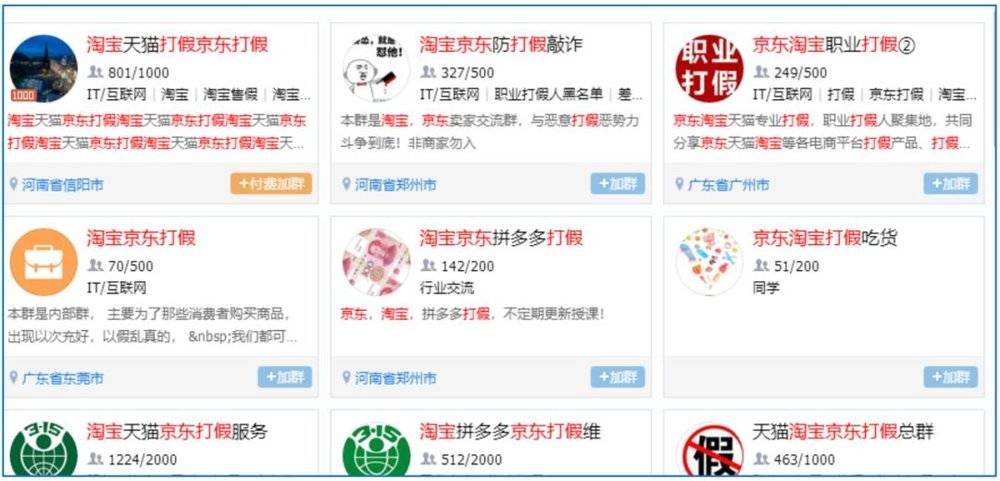Open the 淘宝天猫打假京东打假 group title
The image size is (1000, 481).
pos(177,44)
